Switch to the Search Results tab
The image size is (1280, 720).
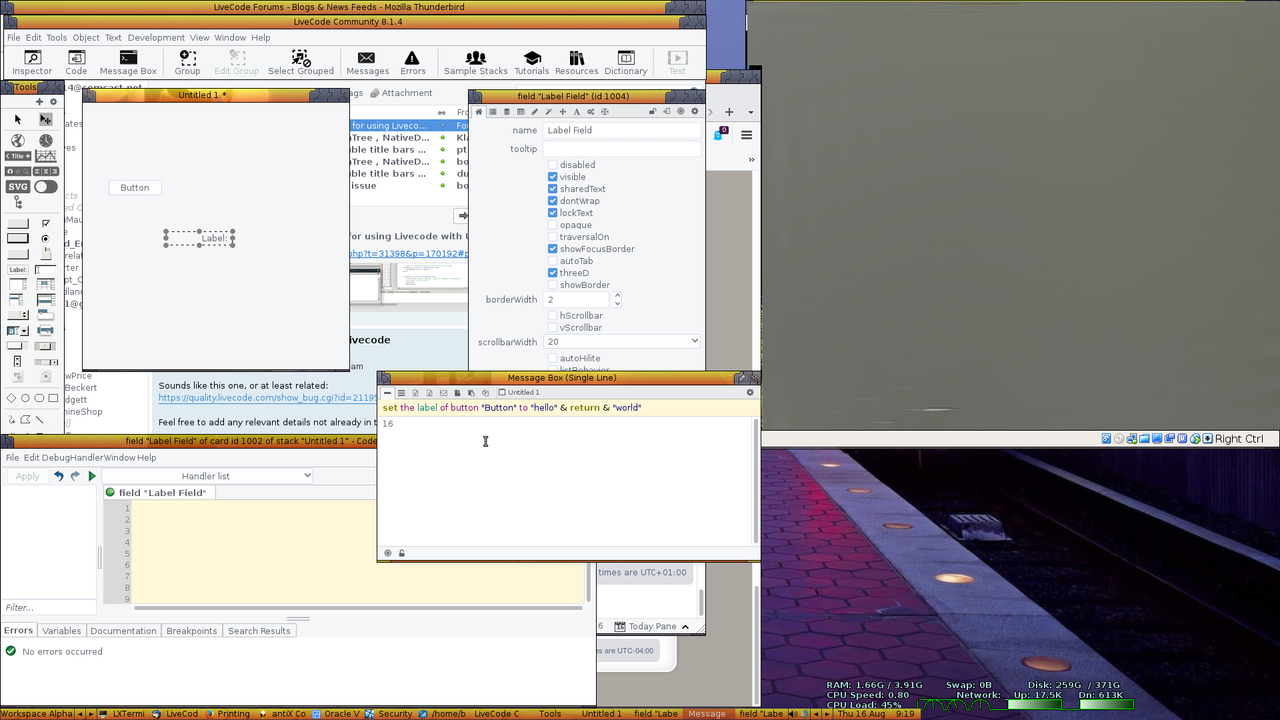click(259, 631)
